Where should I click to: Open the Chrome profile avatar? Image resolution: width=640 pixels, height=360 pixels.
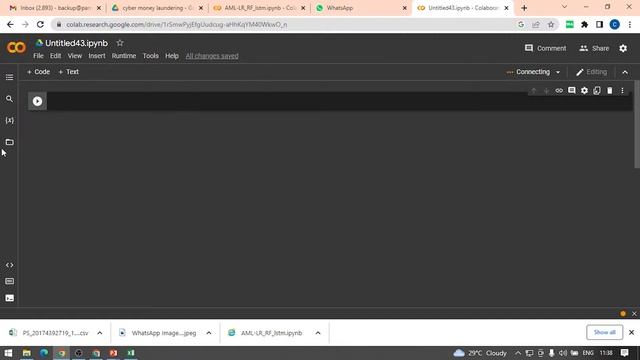pyautogui.click(x=614, y=24)
